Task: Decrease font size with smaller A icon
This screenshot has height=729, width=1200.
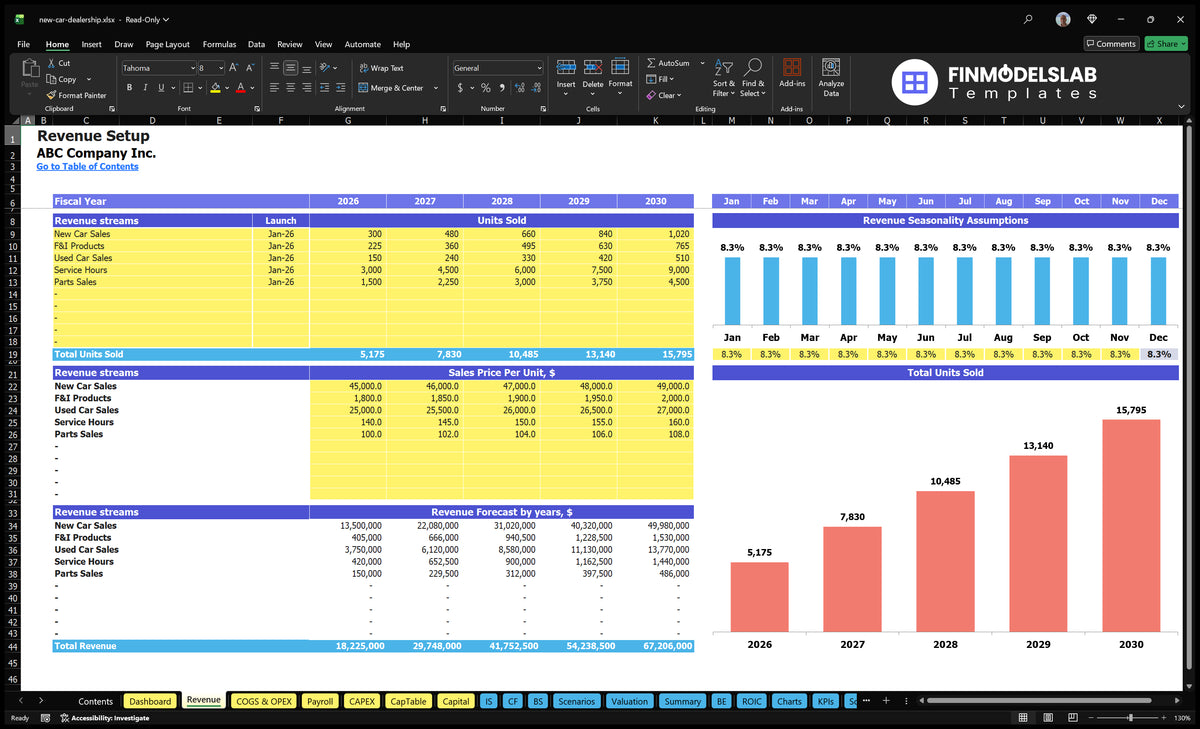Action: (x=250, y=68)
